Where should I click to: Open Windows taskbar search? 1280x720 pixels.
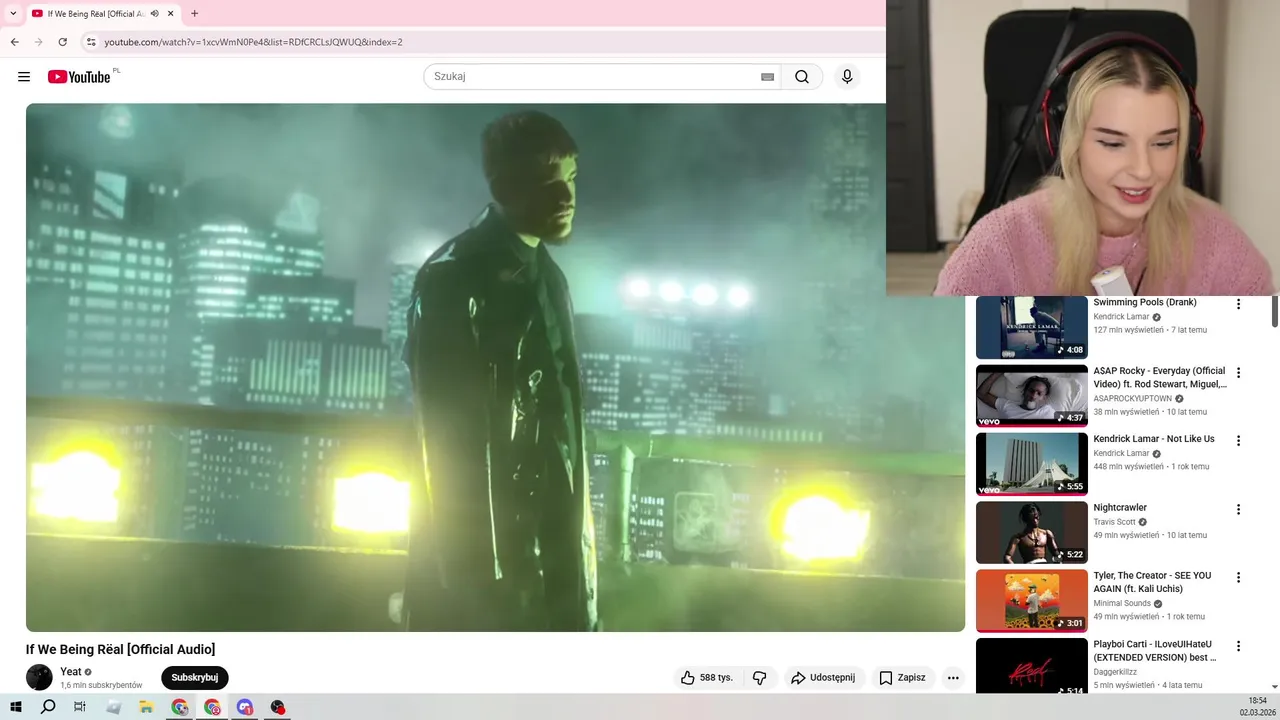tap(48, 707)
